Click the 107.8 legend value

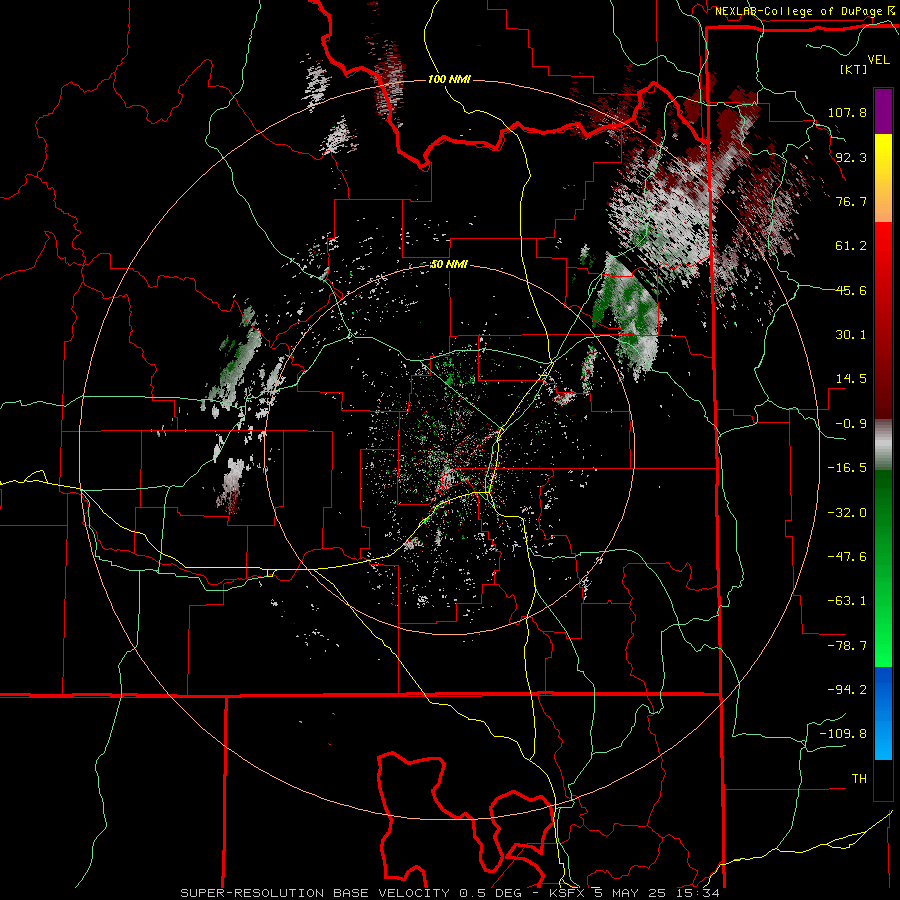(847, 112)
